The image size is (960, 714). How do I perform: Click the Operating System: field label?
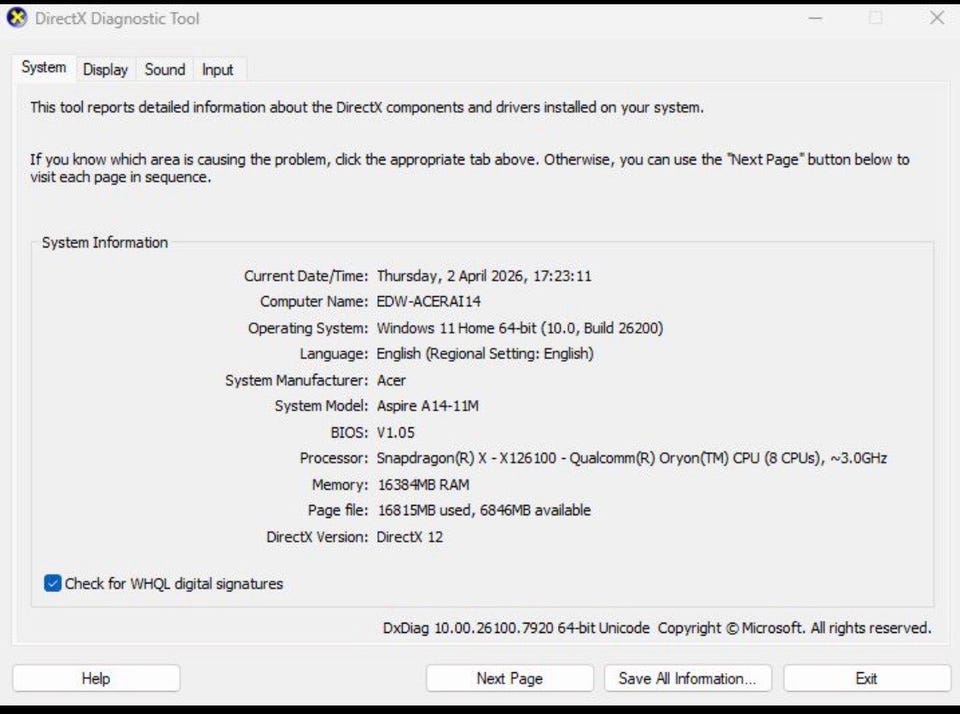(x=308, y=328)
